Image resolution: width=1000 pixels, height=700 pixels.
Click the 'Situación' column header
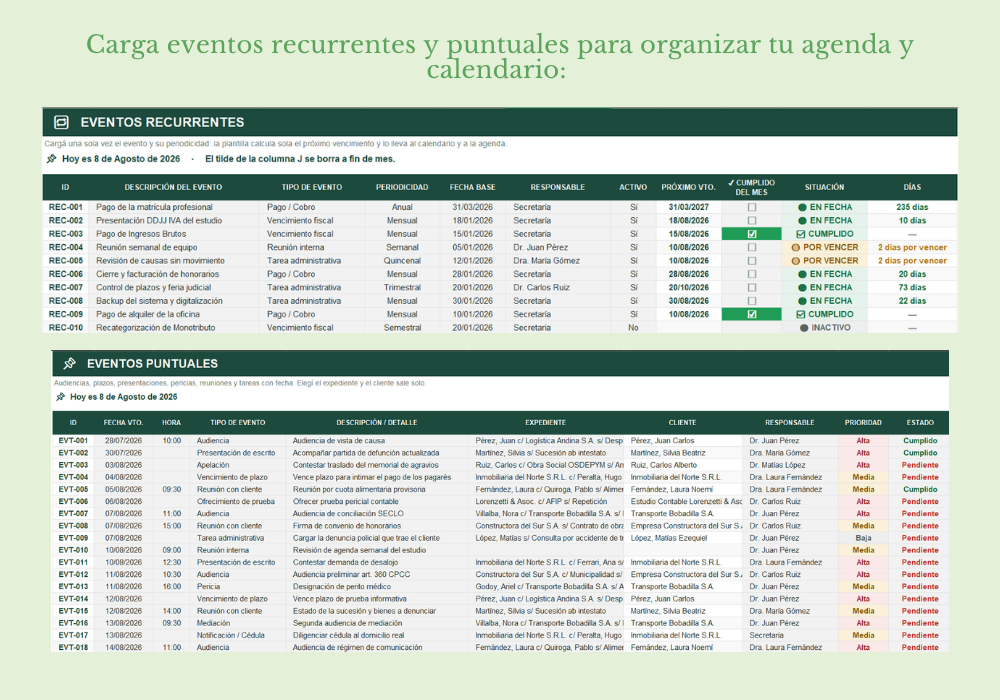coord(824,187)
